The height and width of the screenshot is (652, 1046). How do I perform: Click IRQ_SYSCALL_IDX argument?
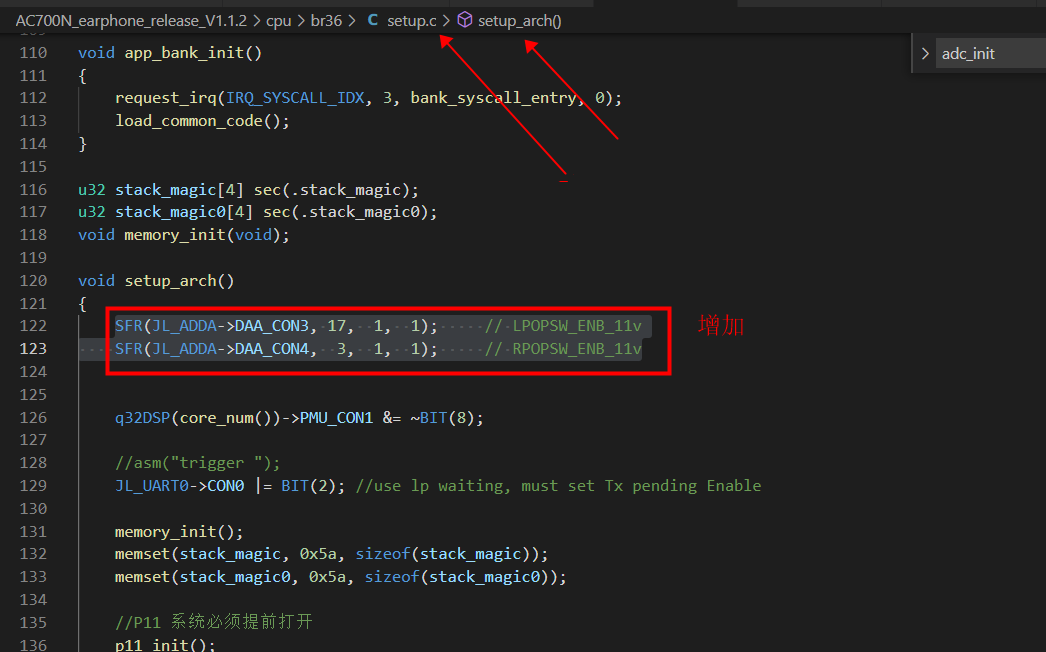click(296, 98)
